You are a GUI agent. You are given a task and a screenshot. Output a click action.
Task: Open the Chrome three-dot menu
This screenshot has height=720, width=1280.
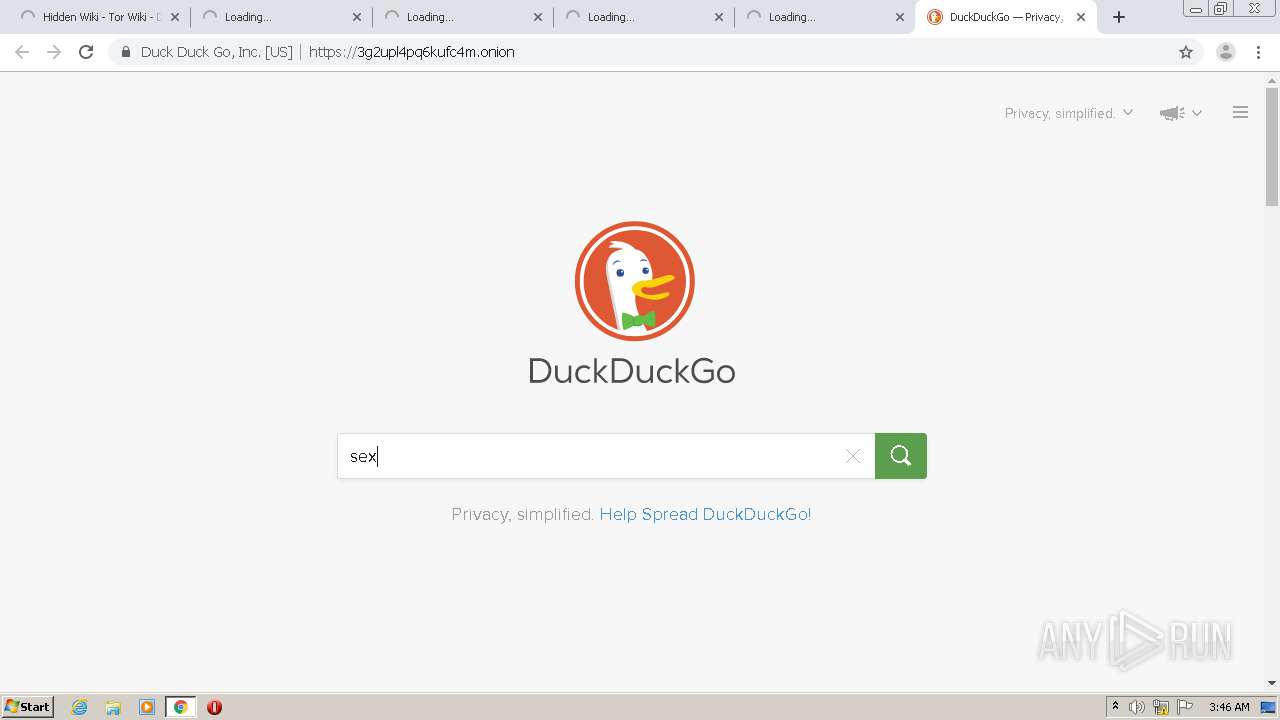(1259, 52)
